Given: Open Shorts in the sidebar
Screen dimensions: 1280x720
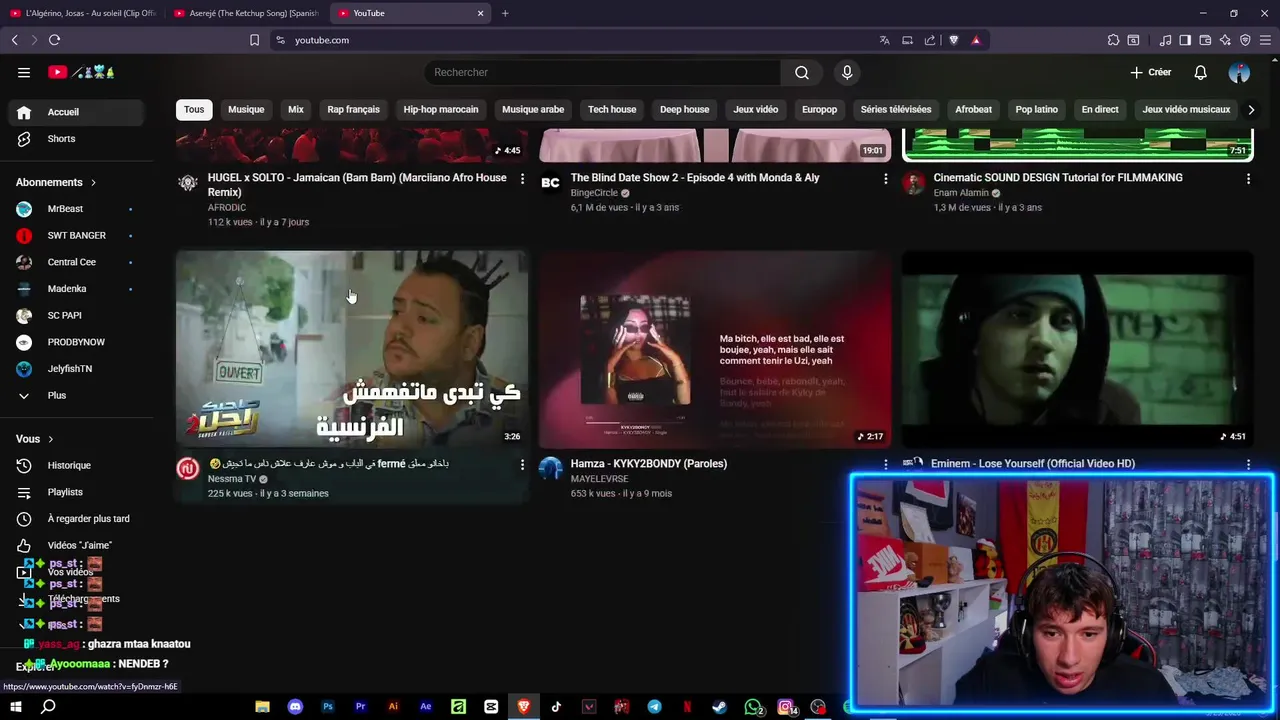Looking at the screenshot, I should click(76, 139).
